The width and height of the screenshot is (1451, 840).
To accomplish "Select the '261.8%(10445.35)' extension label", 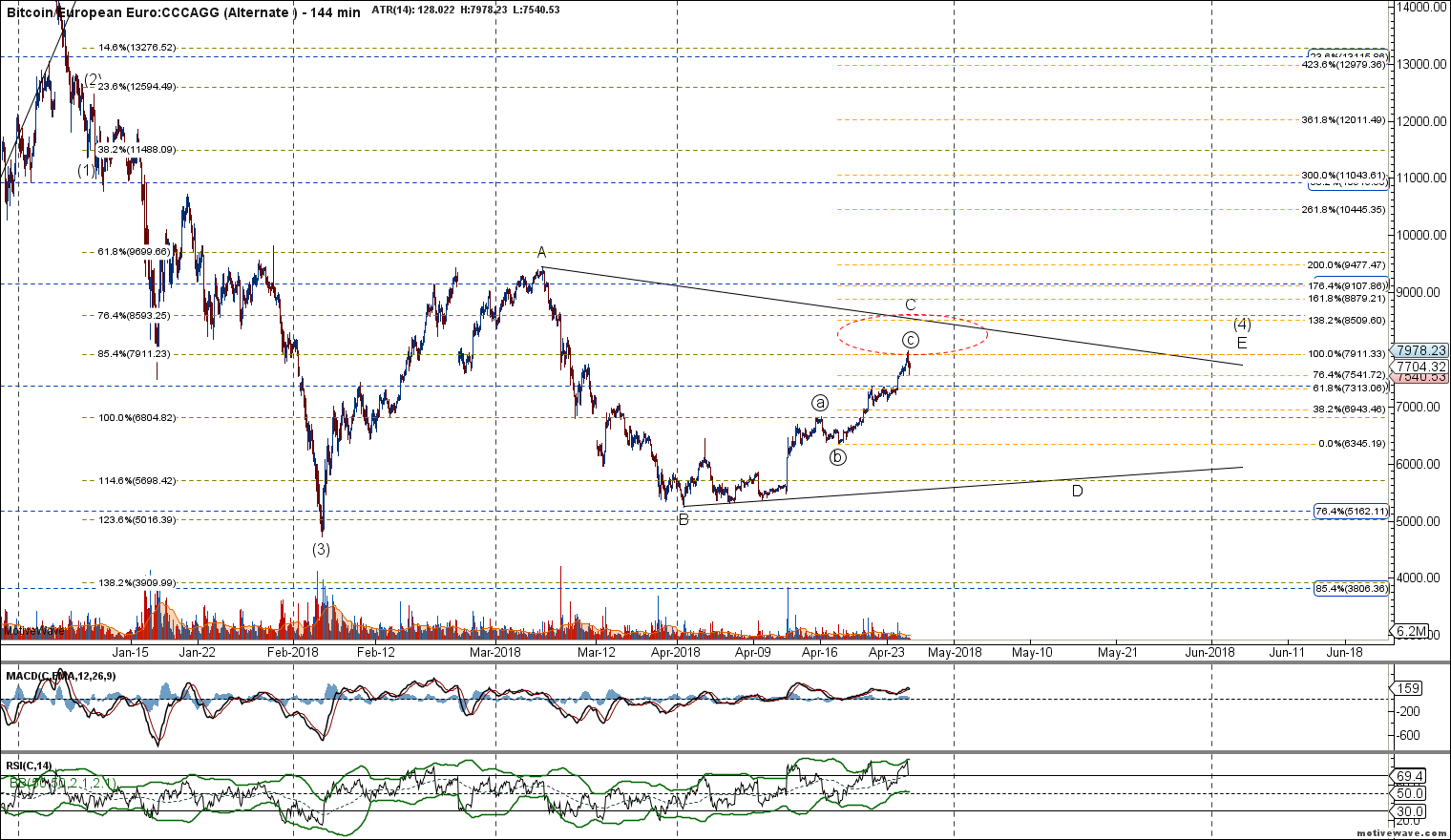I will (x=1344, y=209).
